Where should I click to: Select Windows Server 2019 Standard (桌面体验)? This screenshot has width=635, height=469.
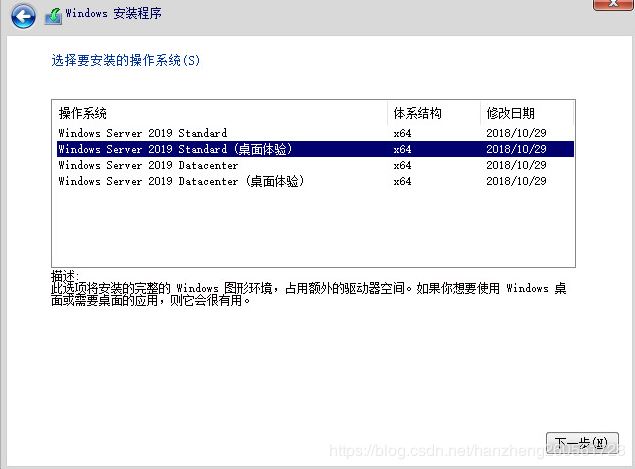175,149
